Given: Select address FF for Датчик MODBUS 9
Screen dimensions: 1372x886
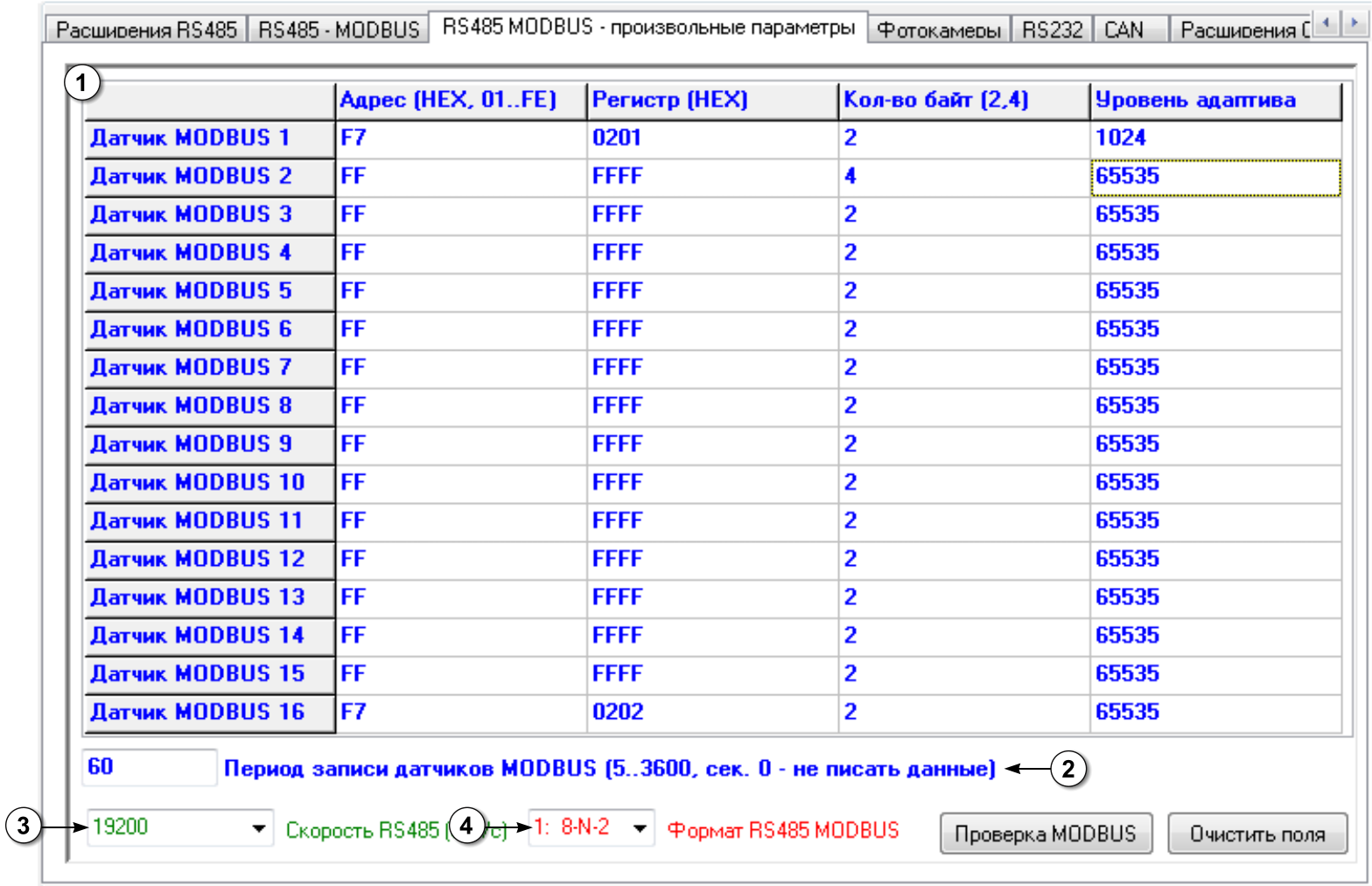Looking at the screenshot, I should point(462,444).
